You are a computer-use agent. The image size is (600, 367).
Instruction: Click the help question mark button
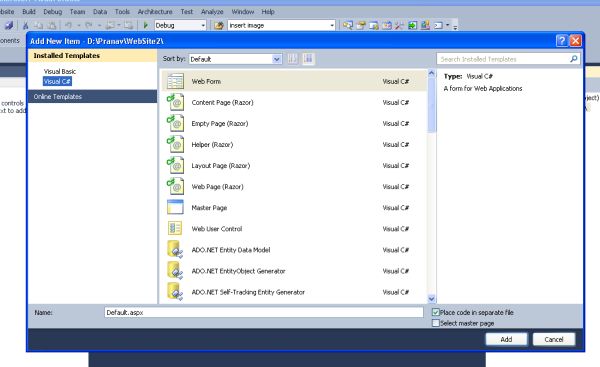561,41
